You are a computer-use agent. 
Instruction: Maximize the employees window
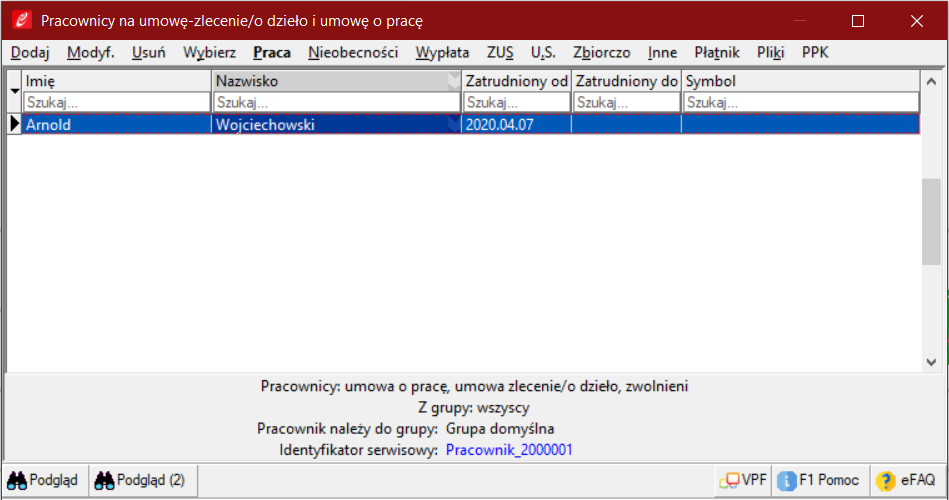[x=857, y=20]
